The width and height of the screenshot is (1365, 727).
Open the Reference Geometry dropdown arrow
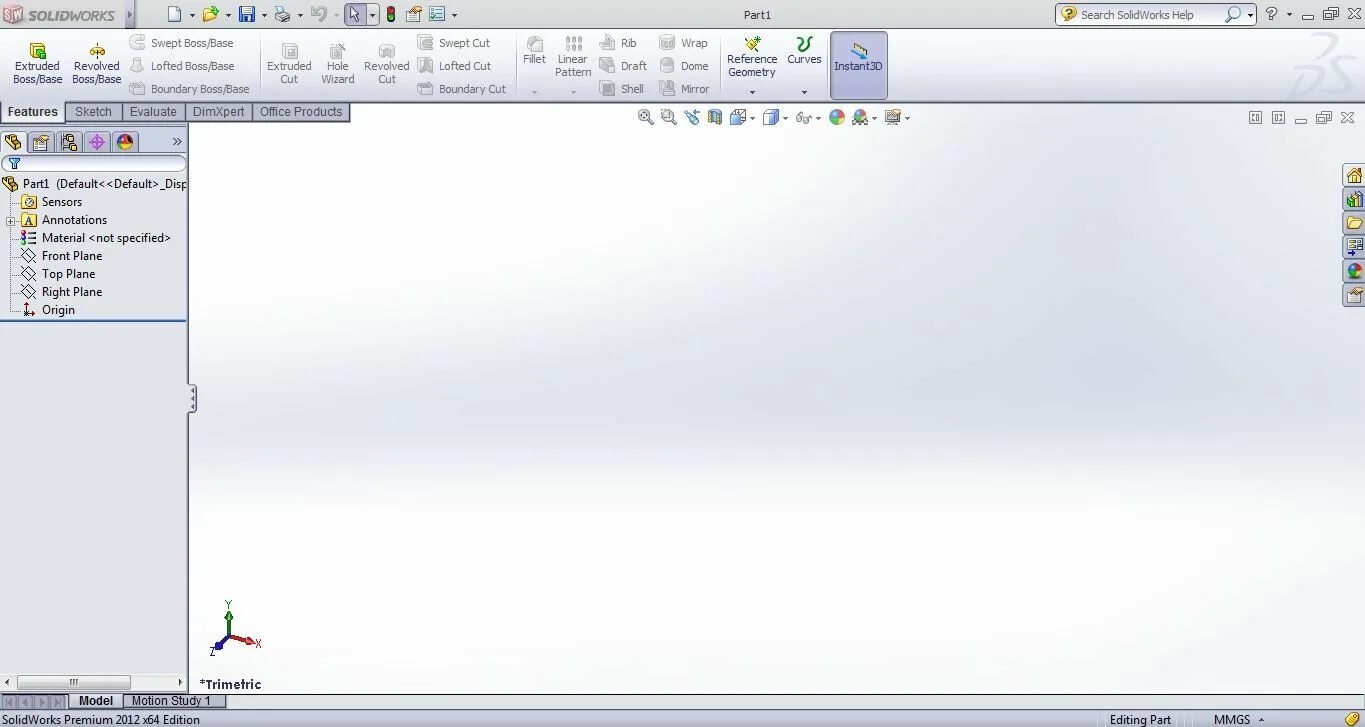[x=752, y=92]
